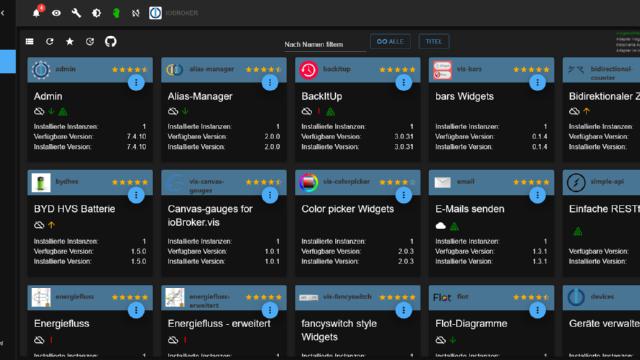Click the TITEL sort button
This screenshot has width=640, height=360.
(433, 42)
